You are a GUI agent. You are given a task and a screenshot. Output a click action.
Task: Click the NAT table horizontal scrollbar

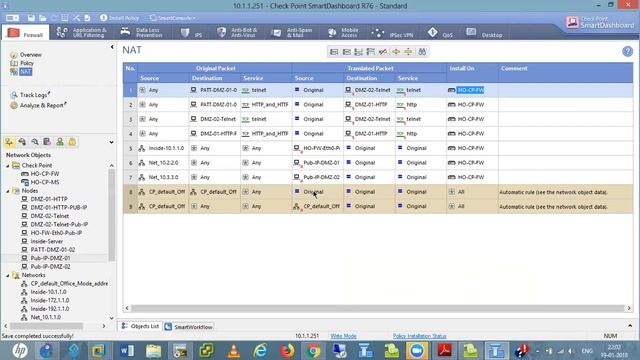(378, 308)
